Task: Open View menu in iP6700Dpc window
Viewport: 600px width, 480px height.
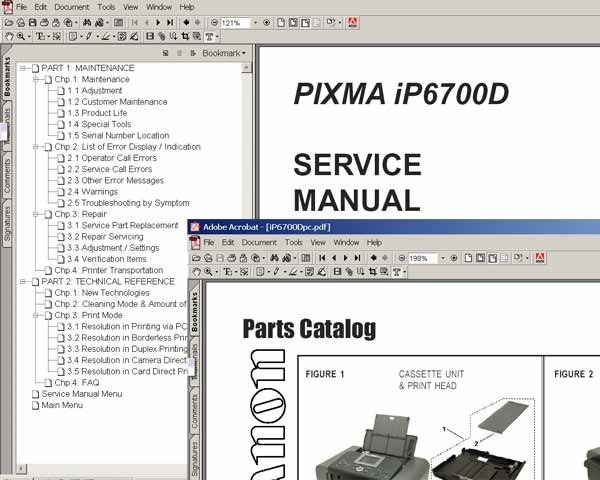Action: click(318, 243)
